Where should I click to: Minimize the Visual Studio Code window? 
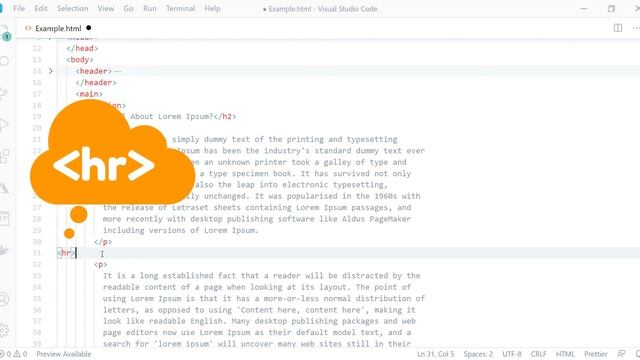[584, 9]
